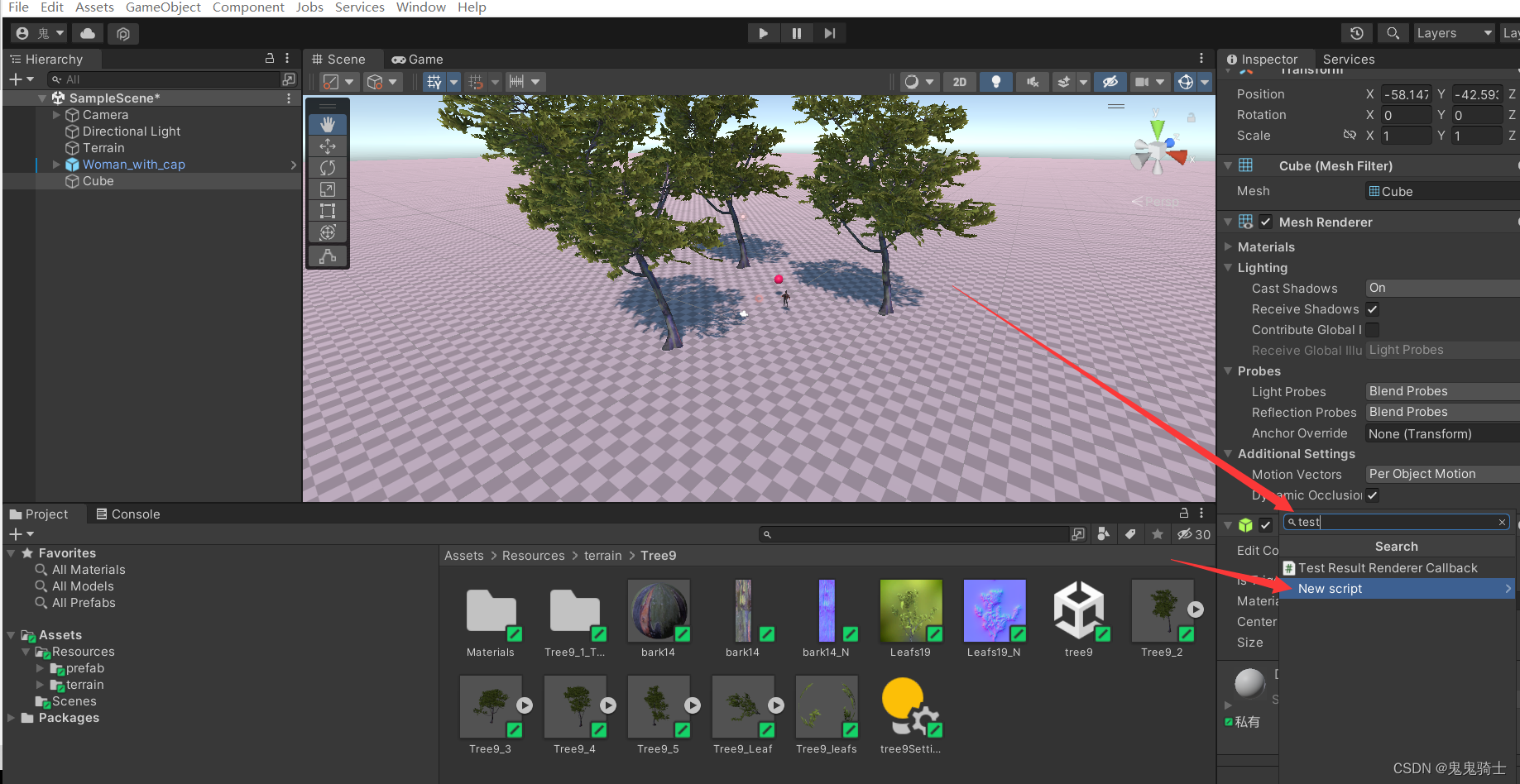Click the Play button
The height and width of the screenshot is (784, 1520).
tap(763, 33)
